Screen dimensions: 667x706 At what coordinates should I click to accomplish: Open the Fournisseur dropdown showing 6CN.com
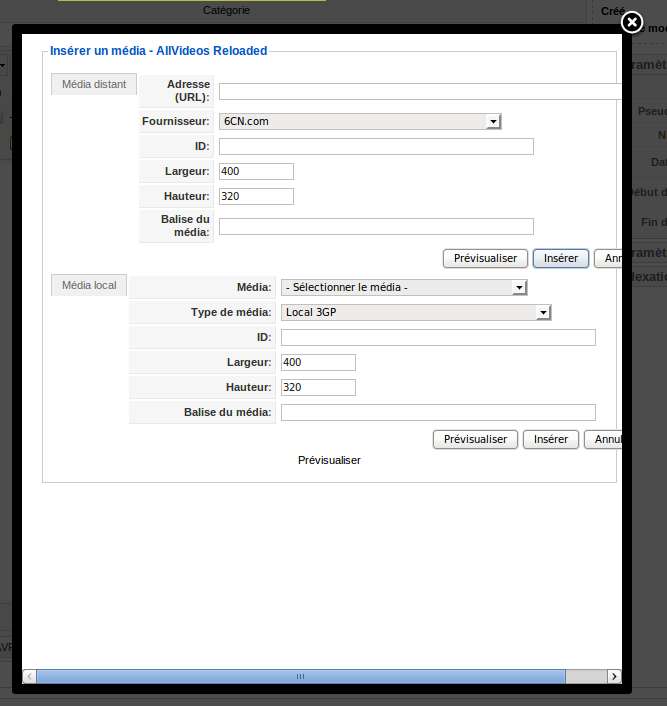coord(359,122)
